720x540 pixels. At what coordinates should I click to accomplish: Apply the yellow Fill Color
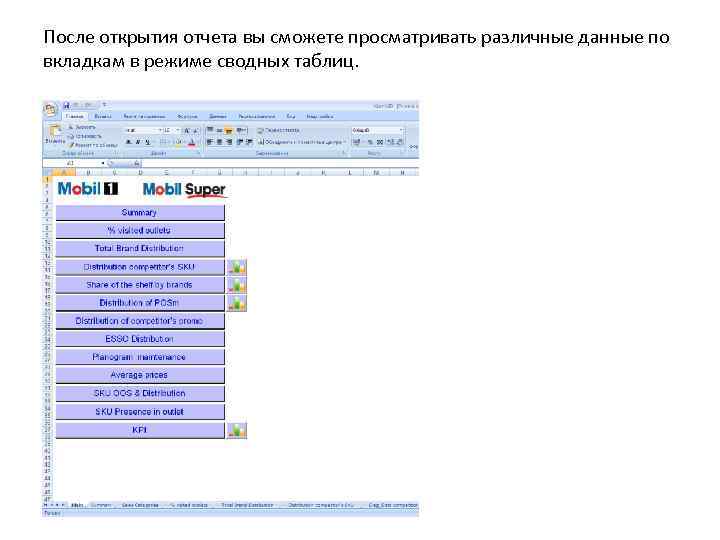[179, 142]
